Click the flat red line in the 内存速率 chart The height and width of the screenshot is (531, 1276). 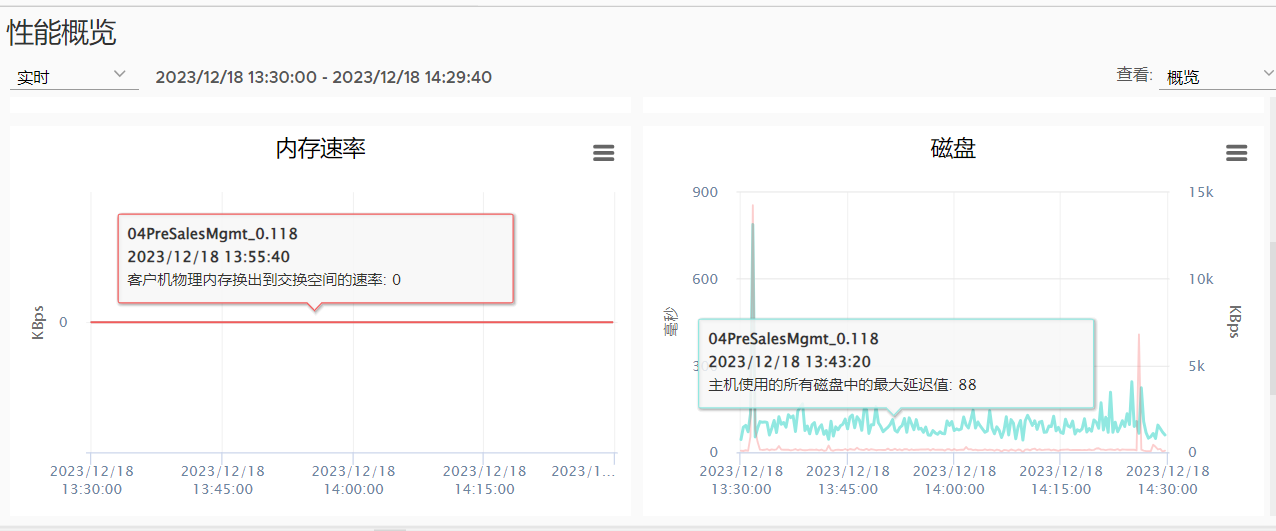tap(352, 322)
